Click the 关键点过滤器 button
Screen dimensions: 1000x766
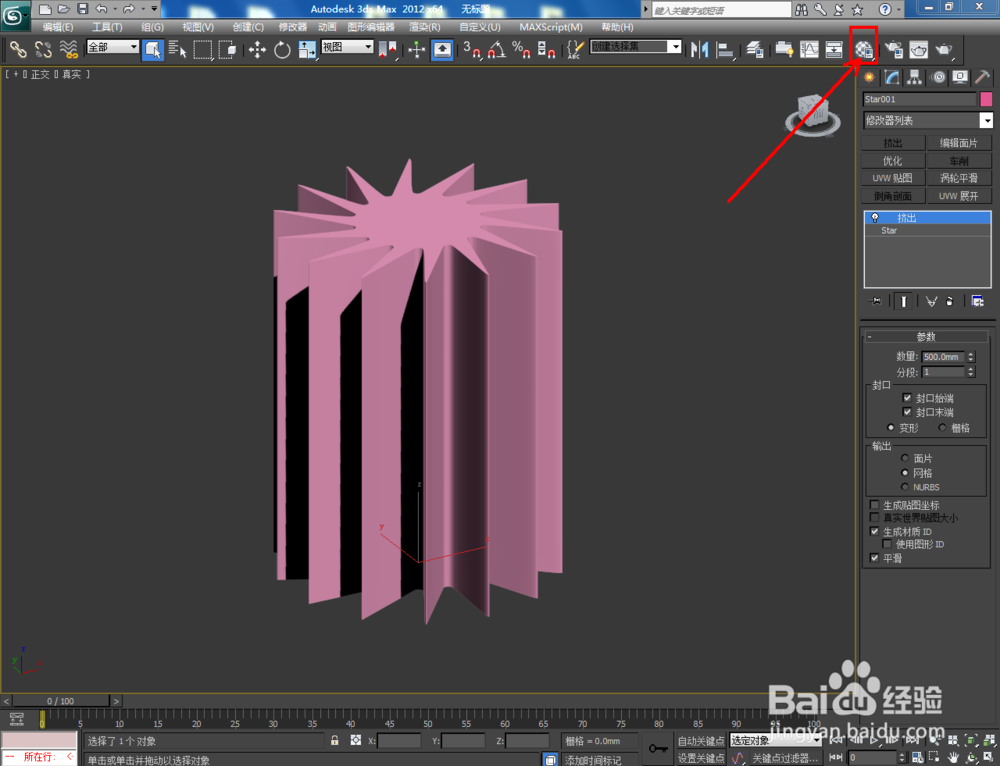(785, 758)
